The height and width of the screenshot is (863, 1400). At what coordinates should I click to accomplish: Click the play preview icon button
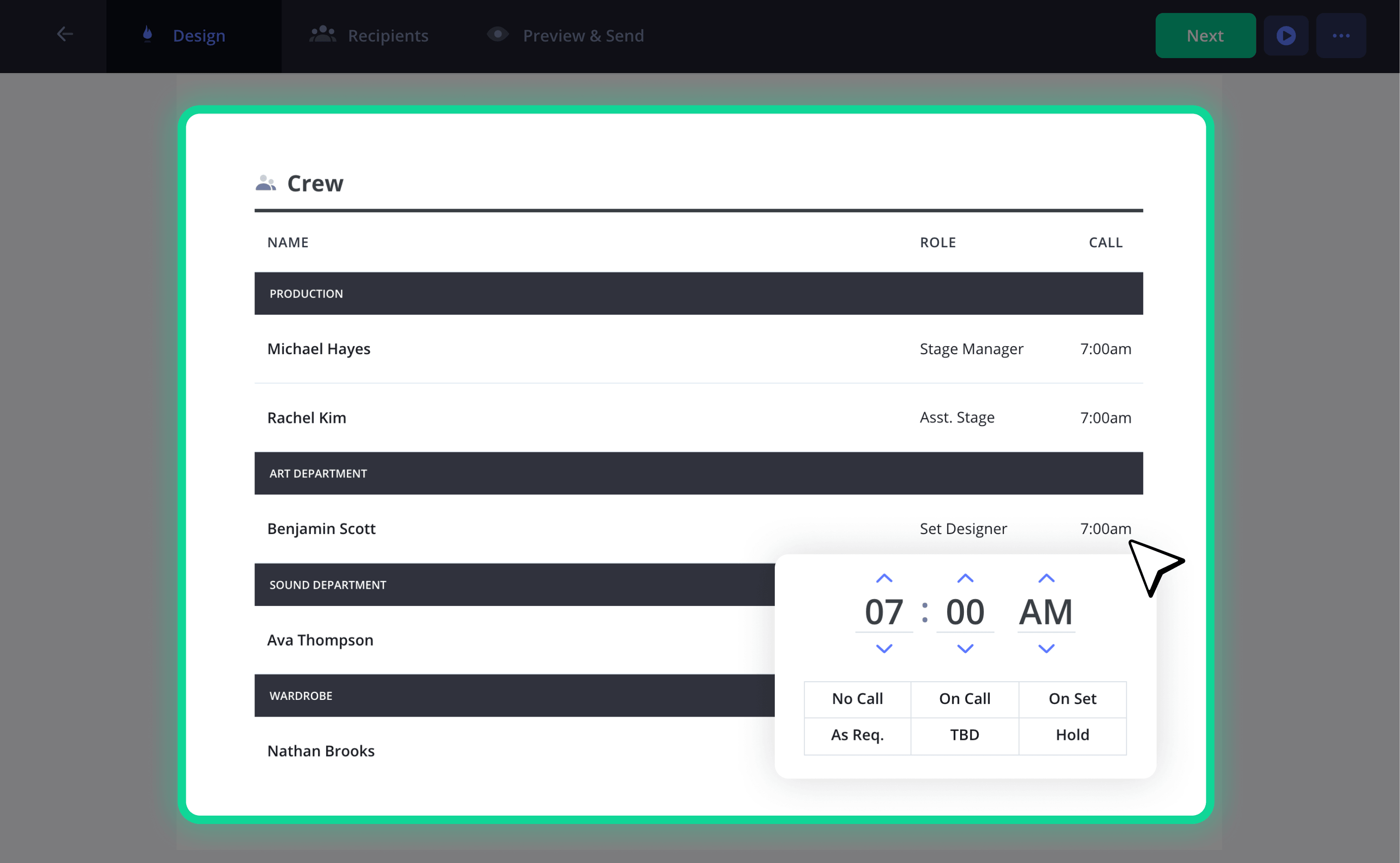(x=1285, y=35)
